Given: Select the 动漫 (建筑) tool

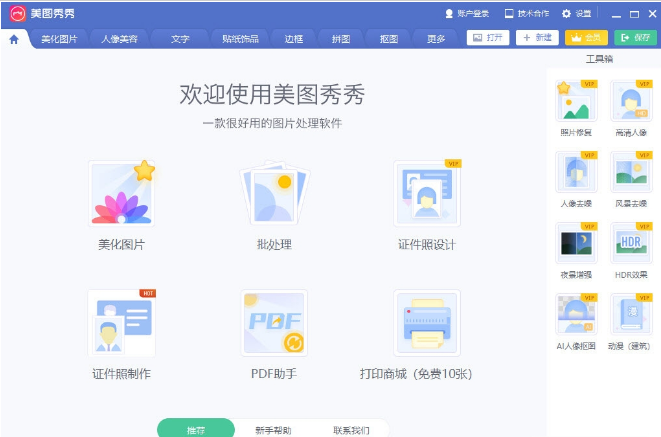Looking at the screenshot, I should (x=631, y=315).
